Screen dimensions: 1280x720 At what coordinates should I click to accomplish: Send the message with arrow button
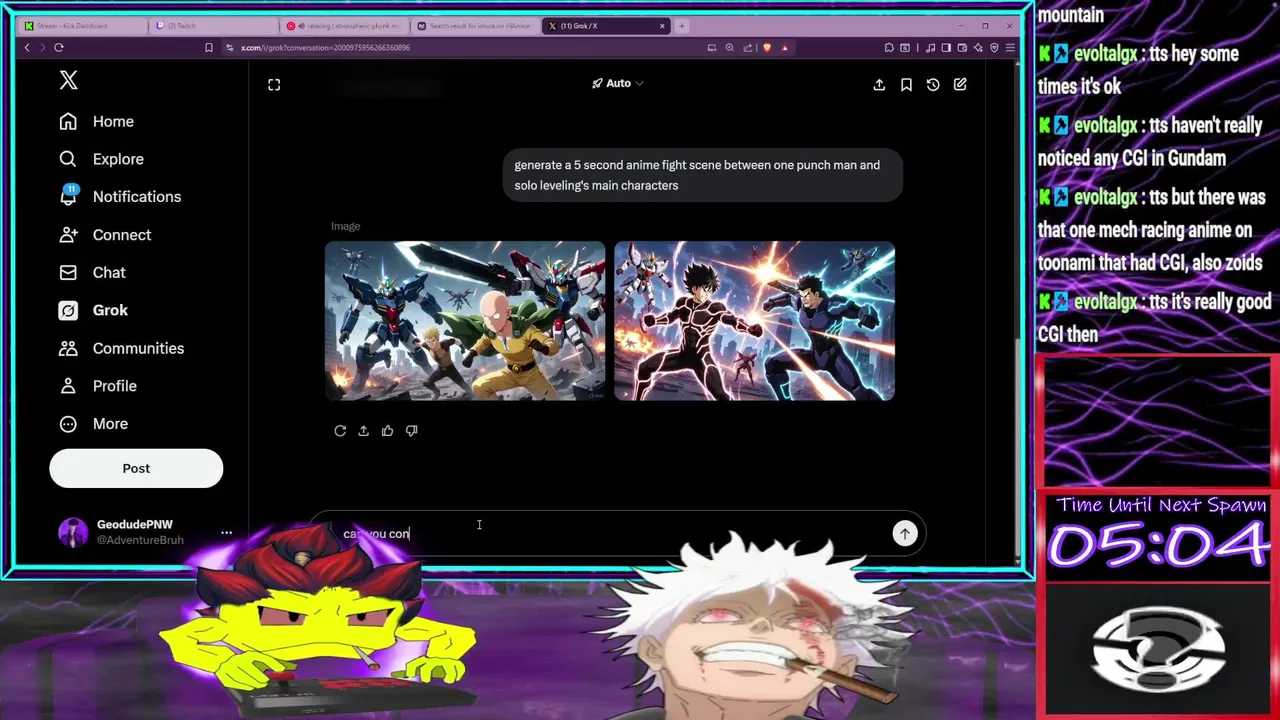point(904,534)
